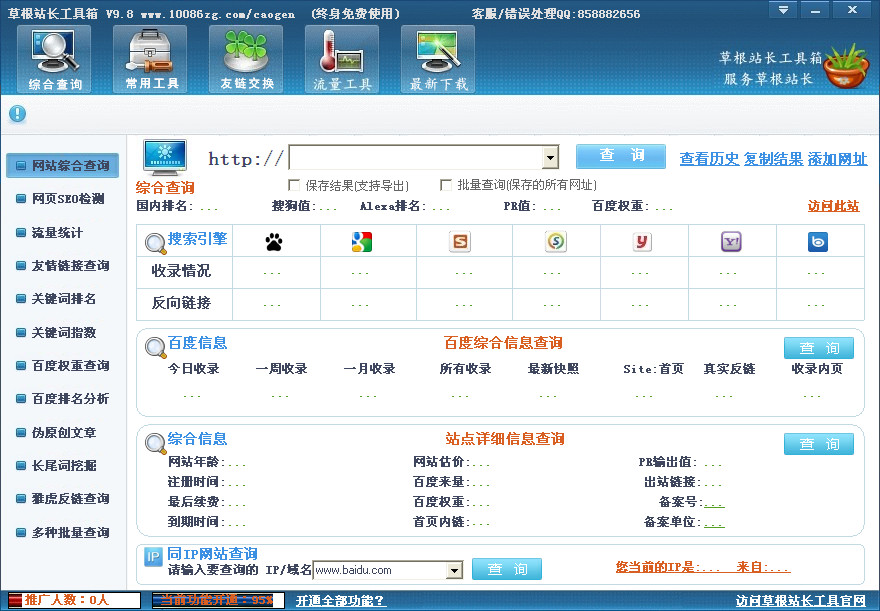This screenshot has height=611, width=880.
Task: Click the magnifier icon beside 搜索引擎
Action: pyautogui.click(x=155, y=244)
